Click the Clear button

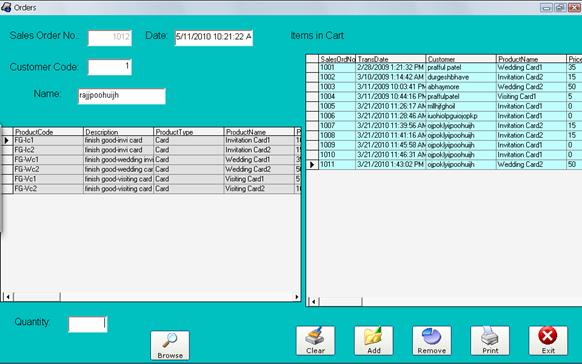[315, 341]
